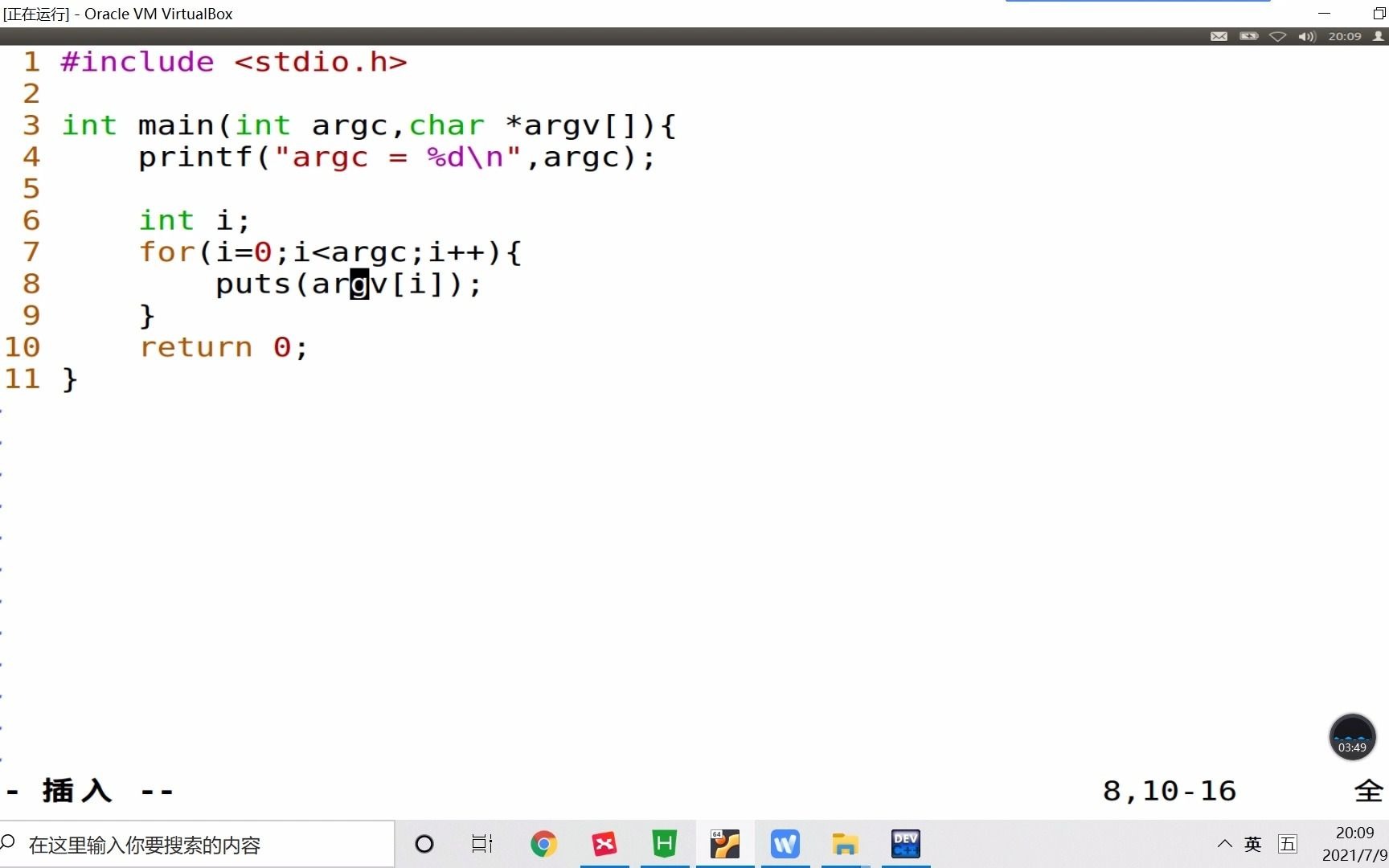Click on printf in line 4

[x=195, y=157]
